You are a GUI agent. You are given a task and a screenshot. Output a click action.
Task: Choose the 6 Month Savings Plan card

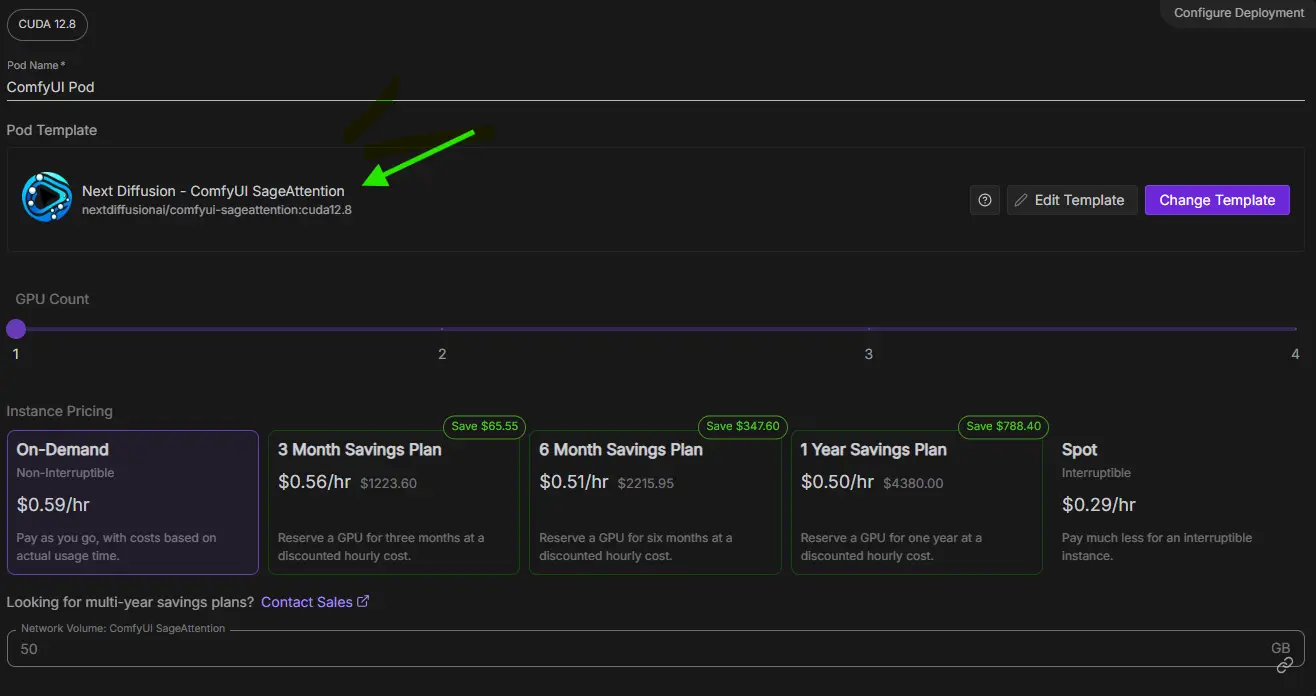coord(655,502)
